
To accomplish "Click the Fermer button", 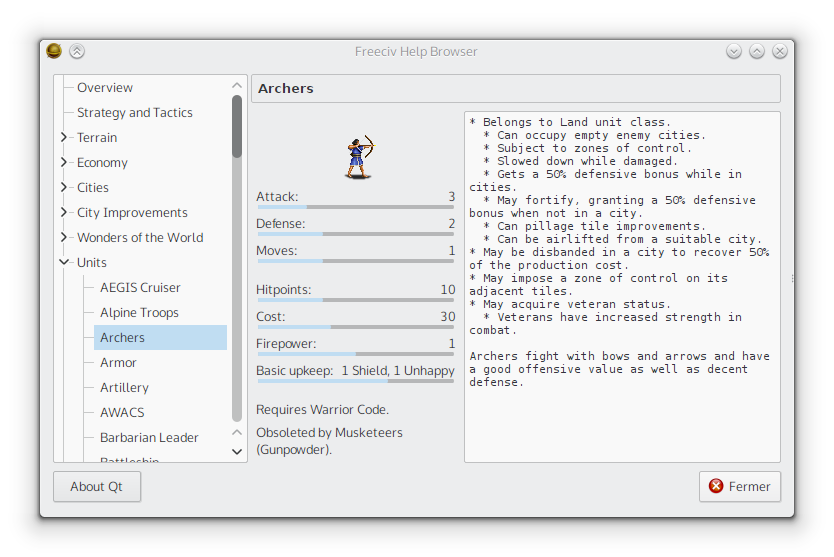I will (x=740, y=487).
